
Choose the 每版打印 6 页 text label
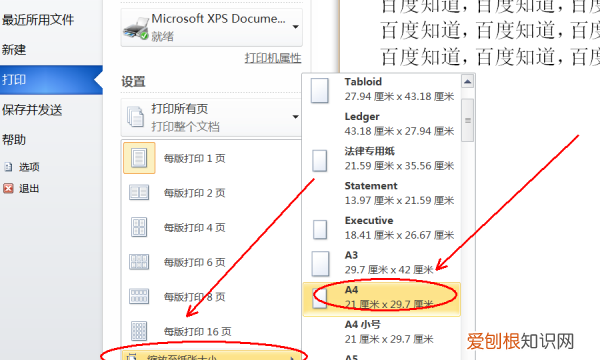click(194, 262)
